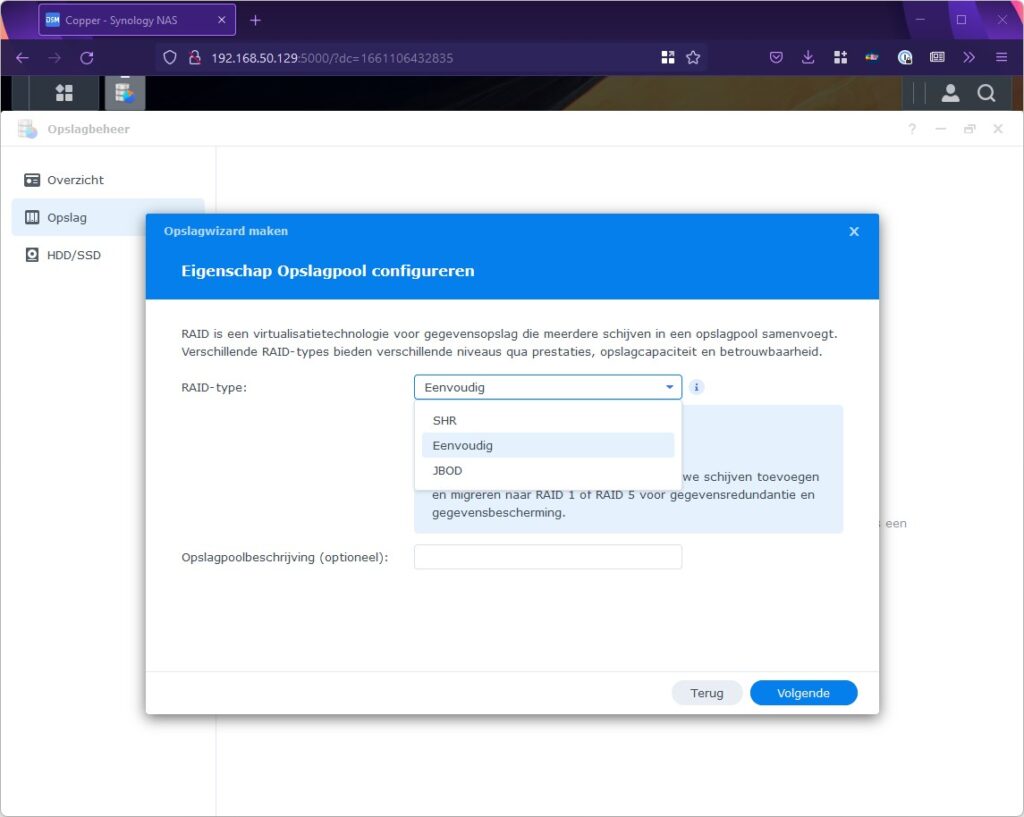Click the Volgende button
The width and height of the screenshot is (1024, 817).
pos(803,693)
